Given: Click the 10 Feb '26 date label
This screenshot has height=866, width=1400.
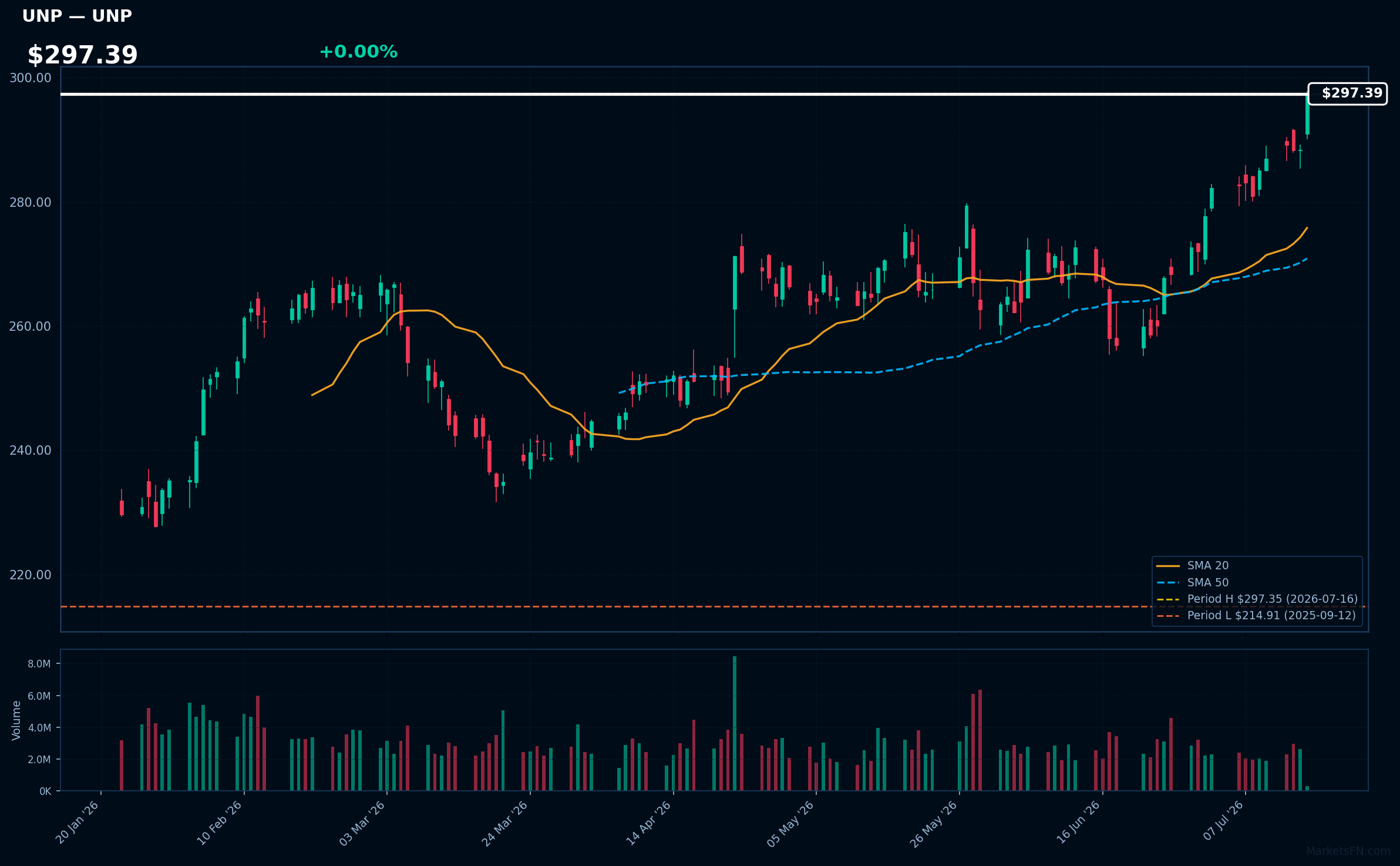Looking at the screenshot, I should click(220, 823).
